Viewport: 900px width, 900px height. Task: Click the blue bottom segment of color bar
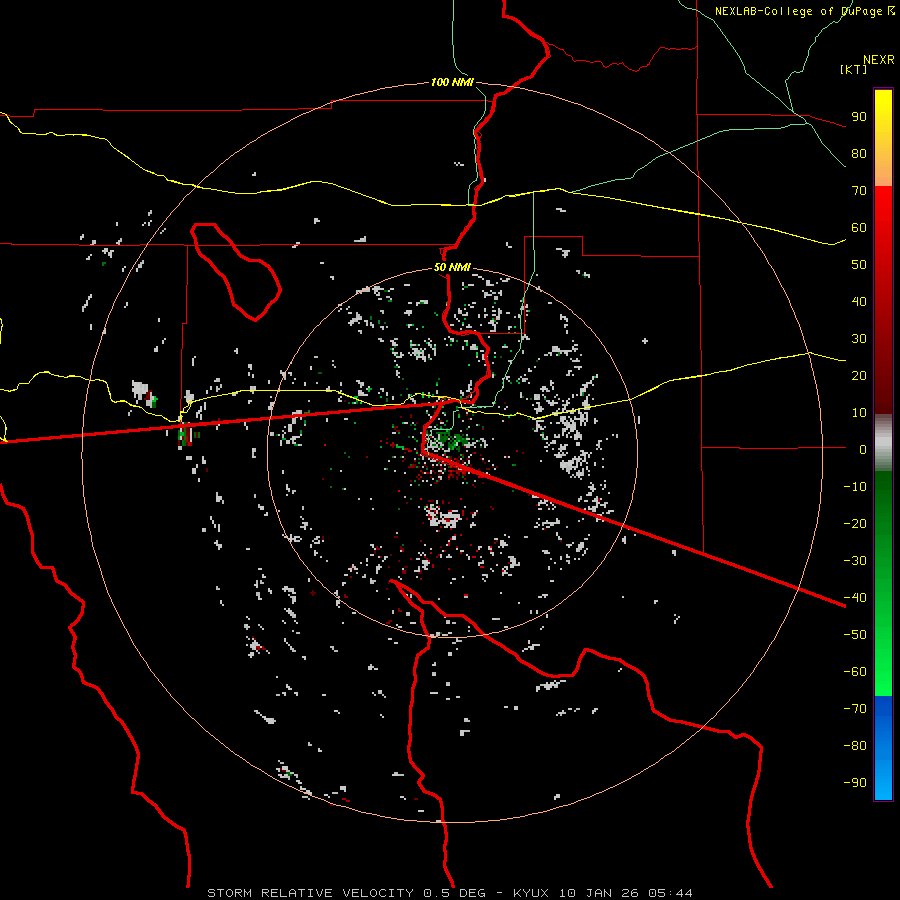click(883, 748)
